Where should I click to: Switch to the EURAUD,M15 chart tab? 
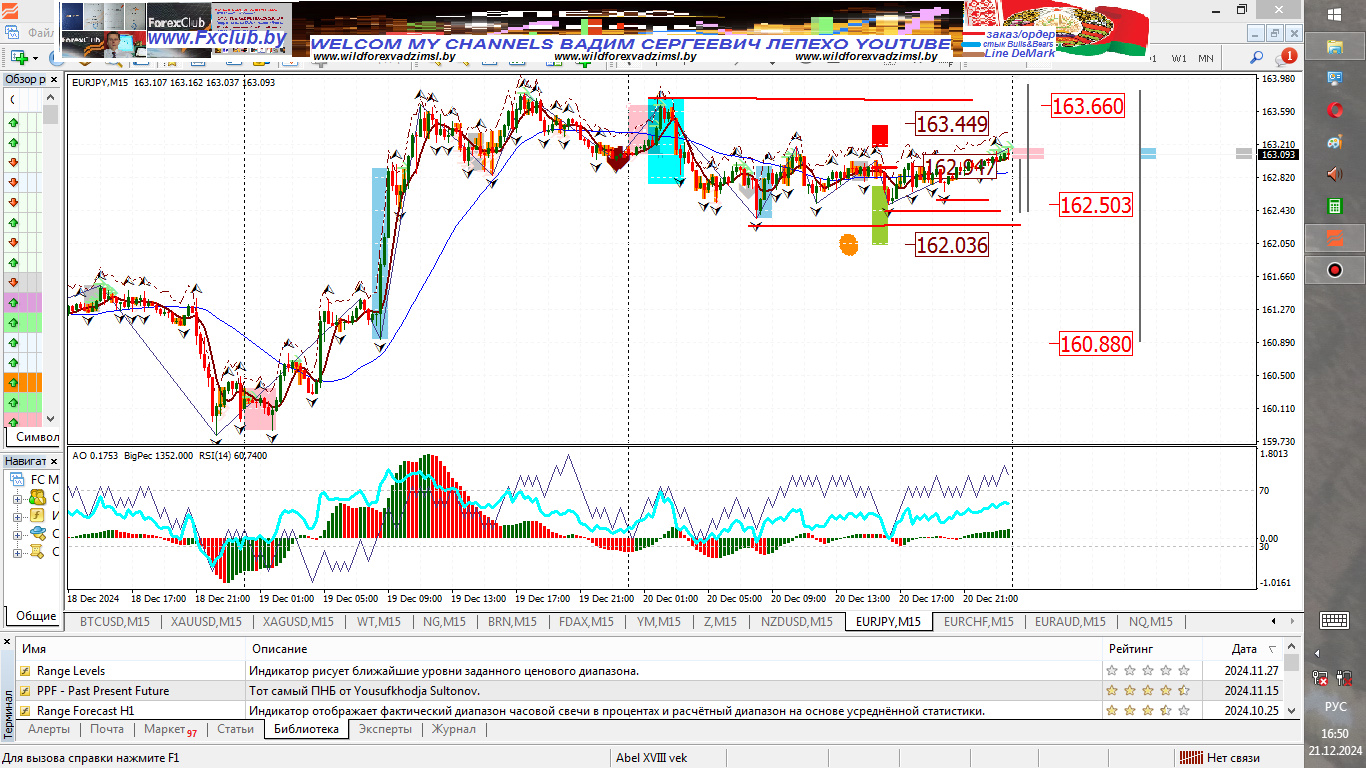(1070, 622)
